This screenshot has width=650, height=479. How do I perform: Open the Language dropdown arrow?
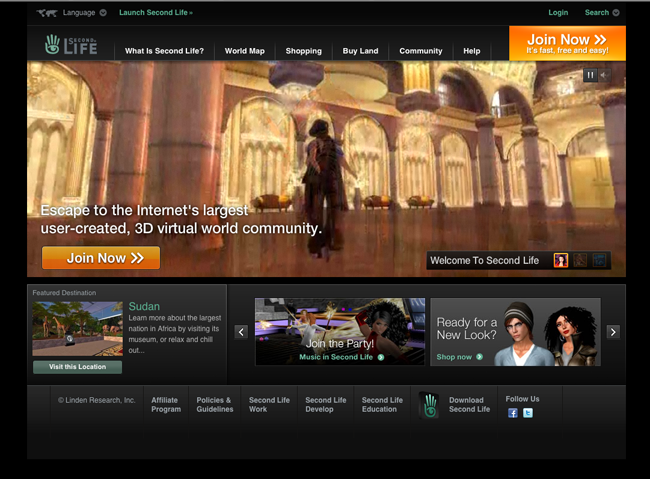tap(103, 13)
